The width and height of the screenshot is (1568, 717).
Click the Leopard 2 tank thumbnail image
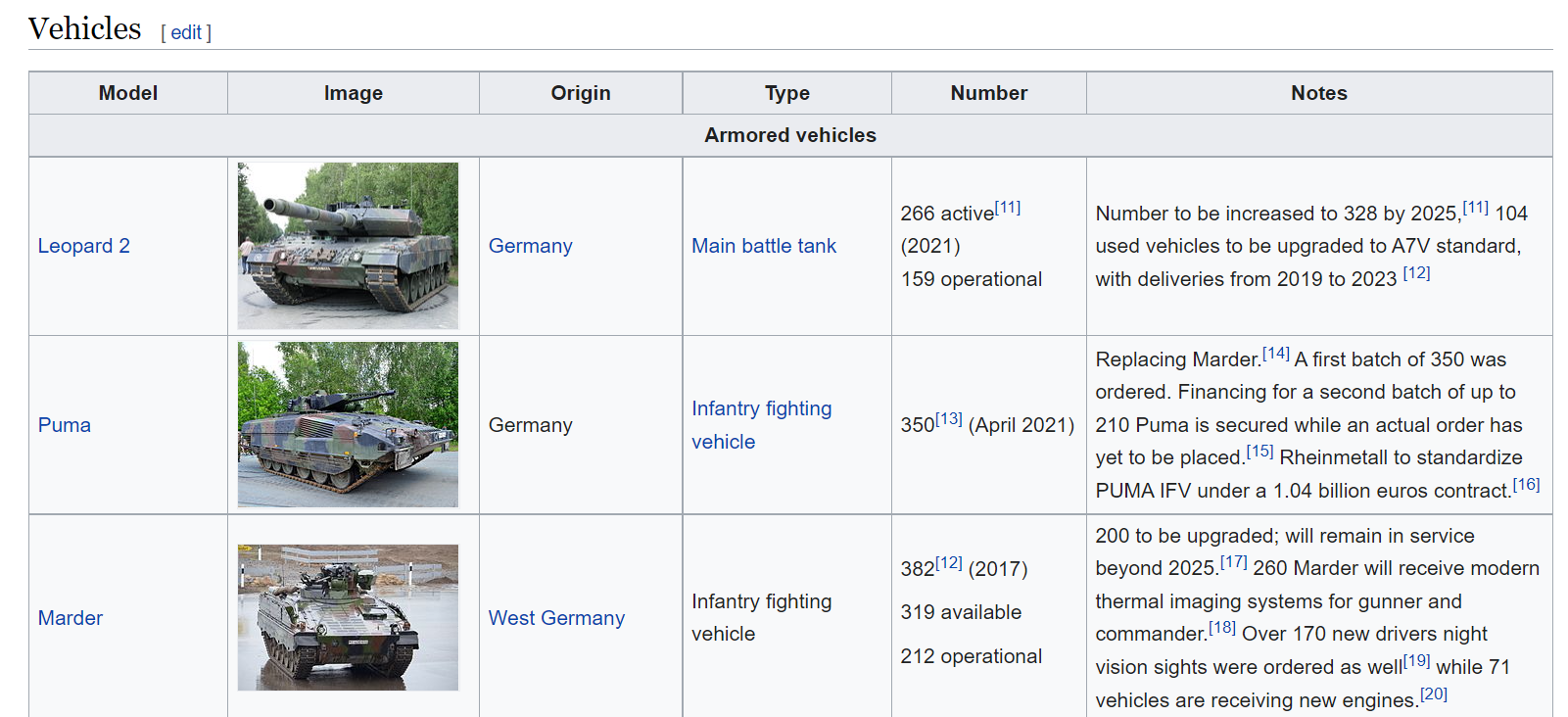(348, 246)
